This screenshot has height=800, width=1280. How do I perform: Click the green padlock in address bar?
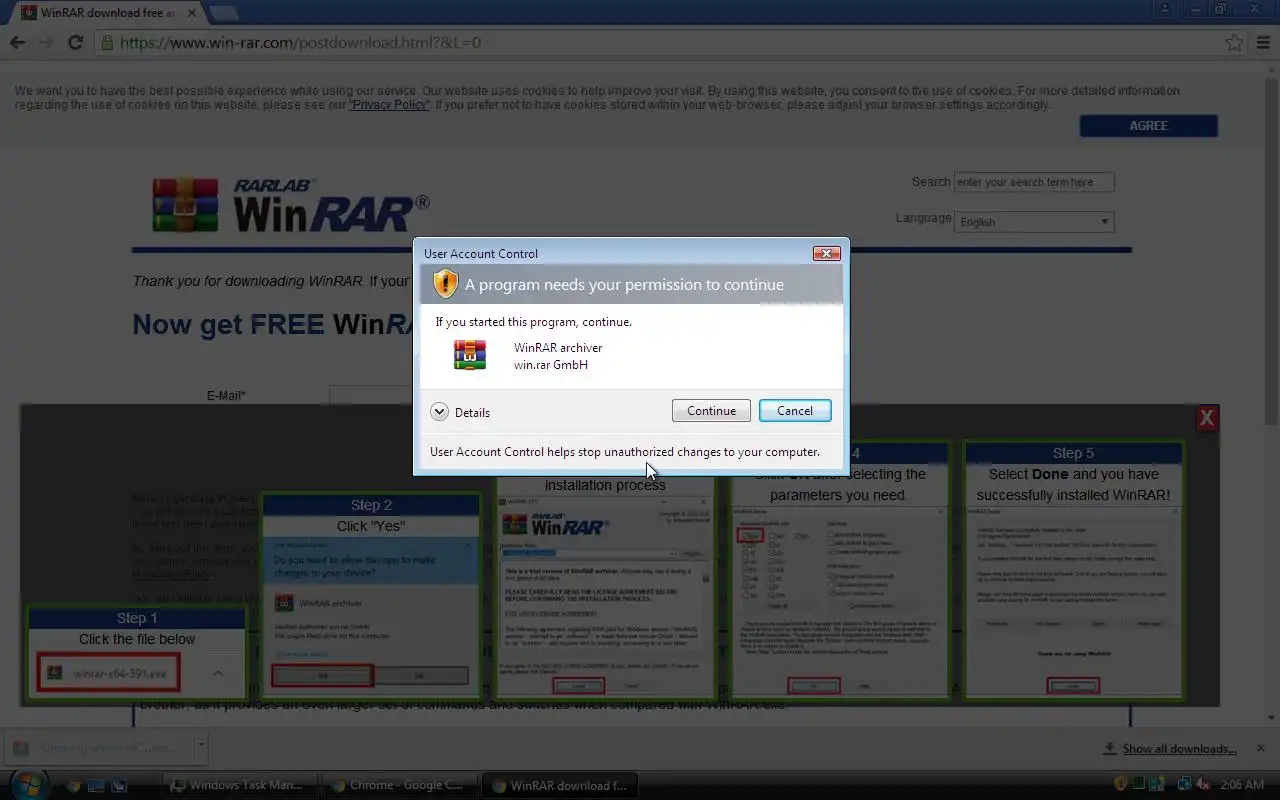[x=108, y=43]
